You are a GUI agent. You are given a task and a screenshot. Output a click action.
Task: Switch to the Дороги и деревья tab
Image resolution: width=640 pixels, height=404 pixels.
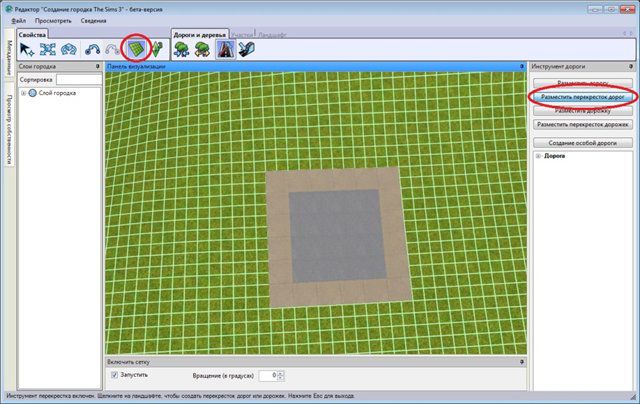pyautogui.click(x=200, y=33)
